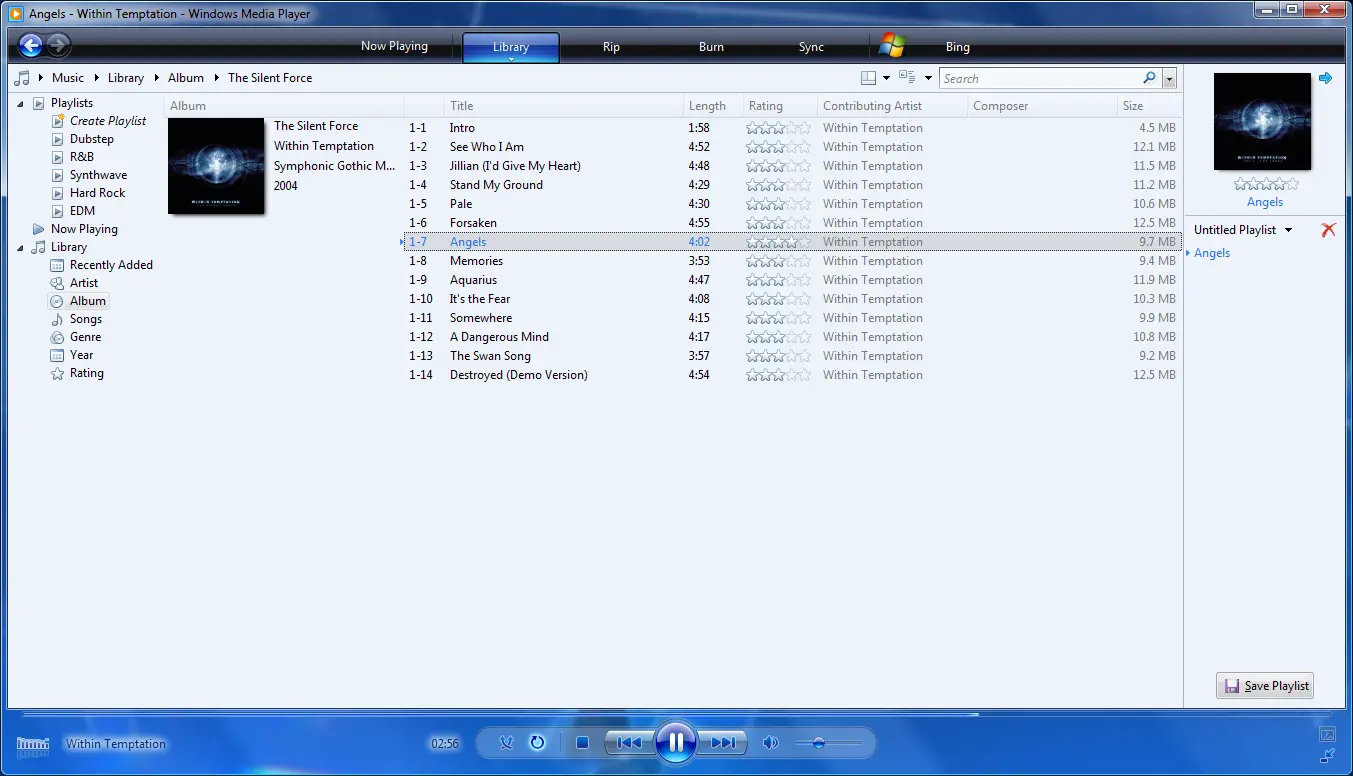Select Angels in the Untitled Playlist list
The image size is (1353, 776).
pyautogui.click(x=1212, y=253)
